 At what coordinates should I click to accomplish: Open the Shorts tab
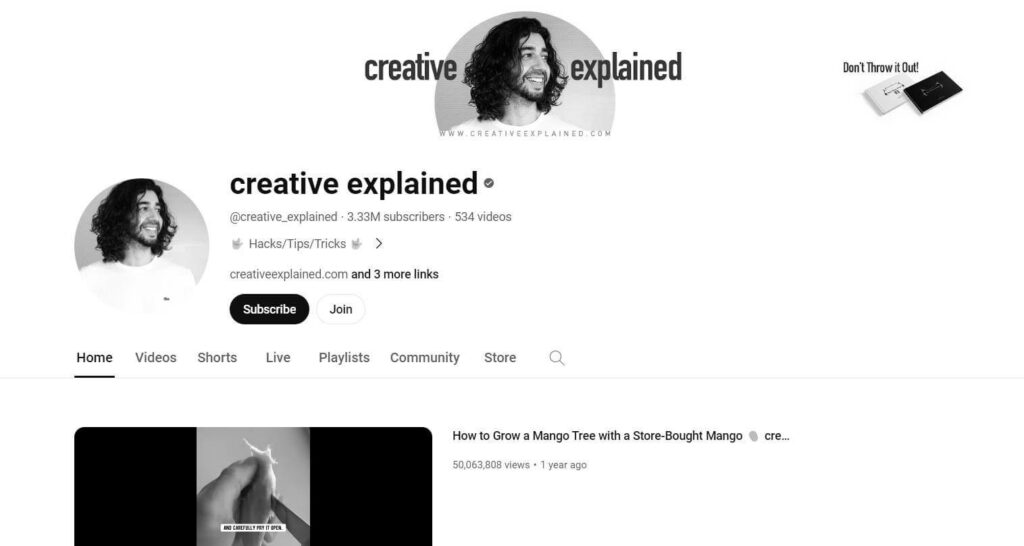pos(217,357)
